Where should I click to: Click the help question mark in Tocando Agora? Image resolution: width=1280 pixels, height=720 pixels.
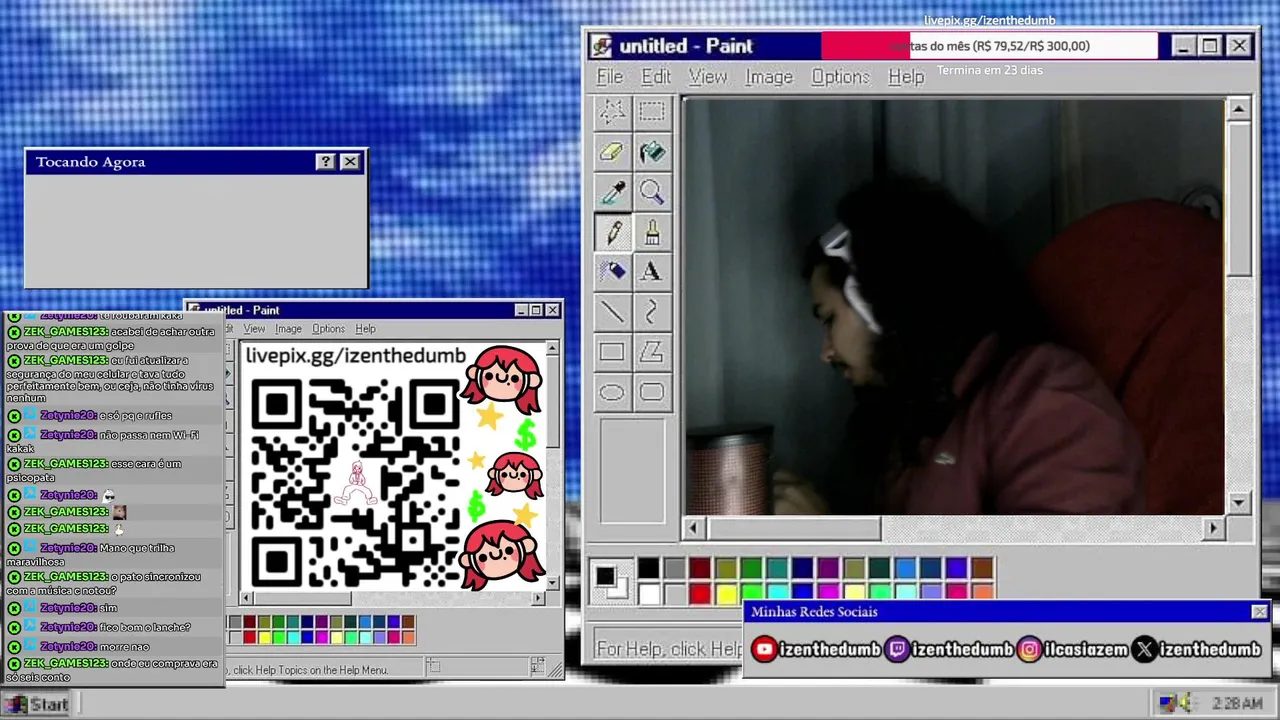coord(325,162)
